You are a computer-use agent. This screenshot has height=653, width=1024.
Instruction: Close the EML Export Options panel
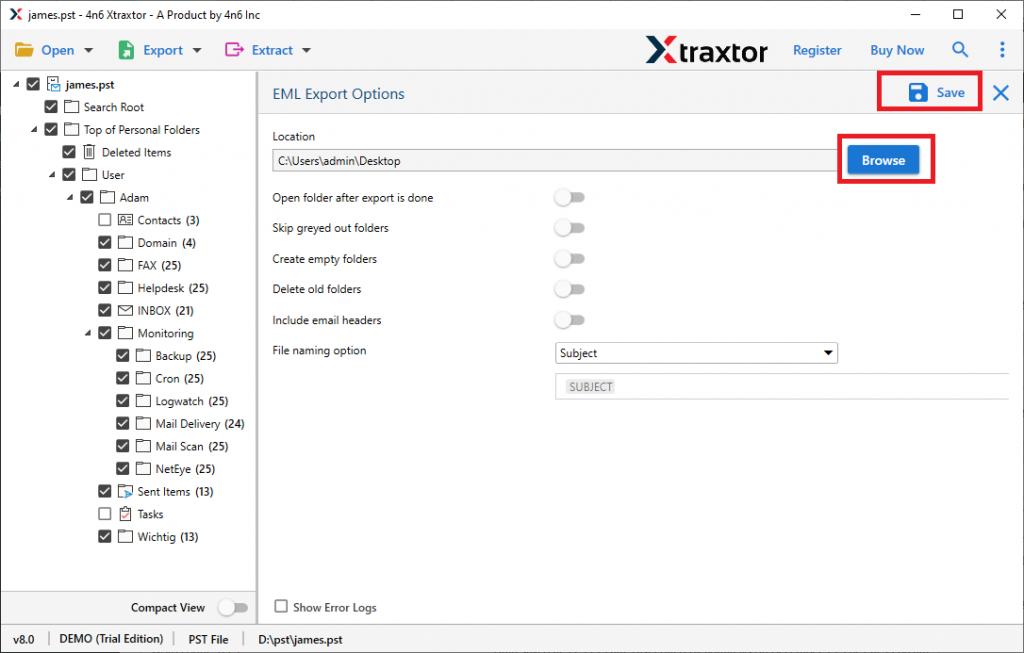[x=1001, y=93]
